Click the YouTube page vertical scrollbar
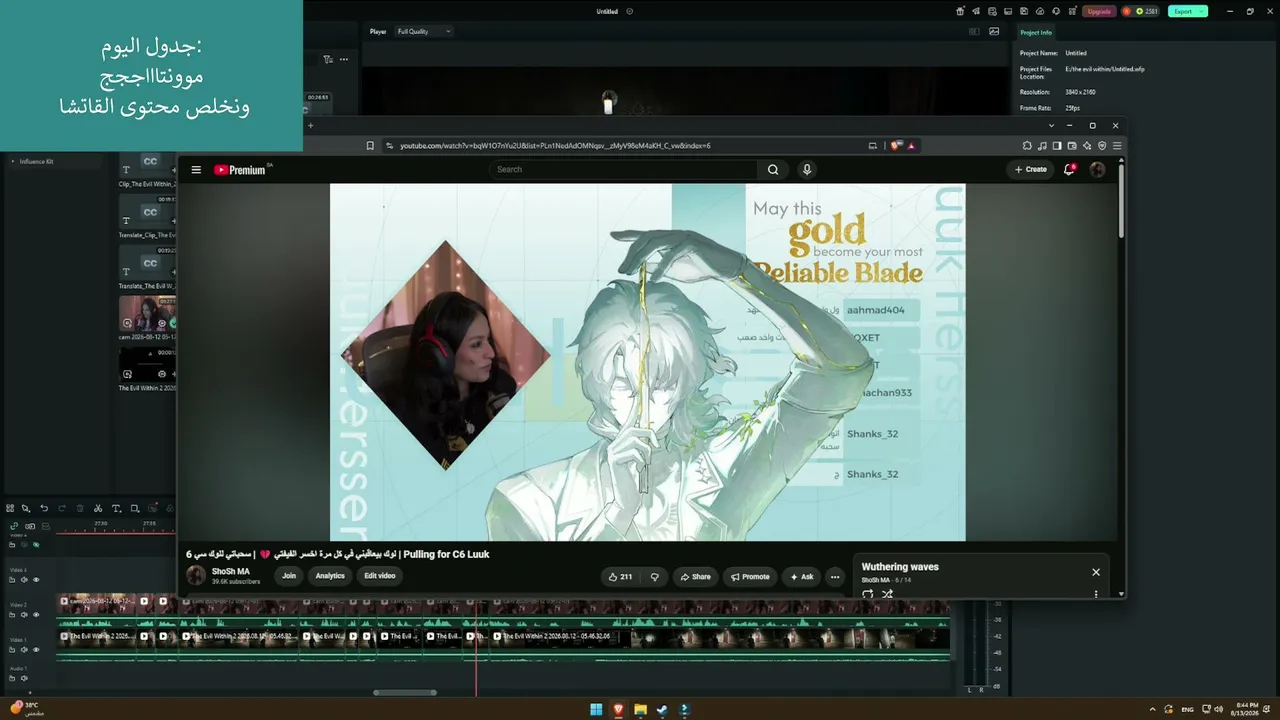The height and width of the screenshot is (720, 1280). tap(1121, 200)
